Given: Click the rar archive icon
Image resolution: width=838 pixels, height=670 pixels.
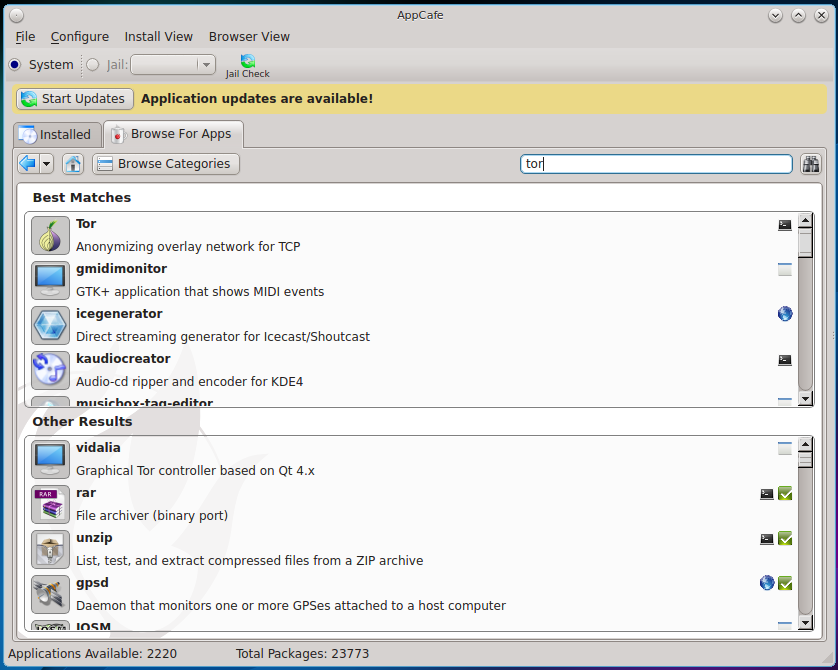Looking at the screenshot, I should 50,504.
